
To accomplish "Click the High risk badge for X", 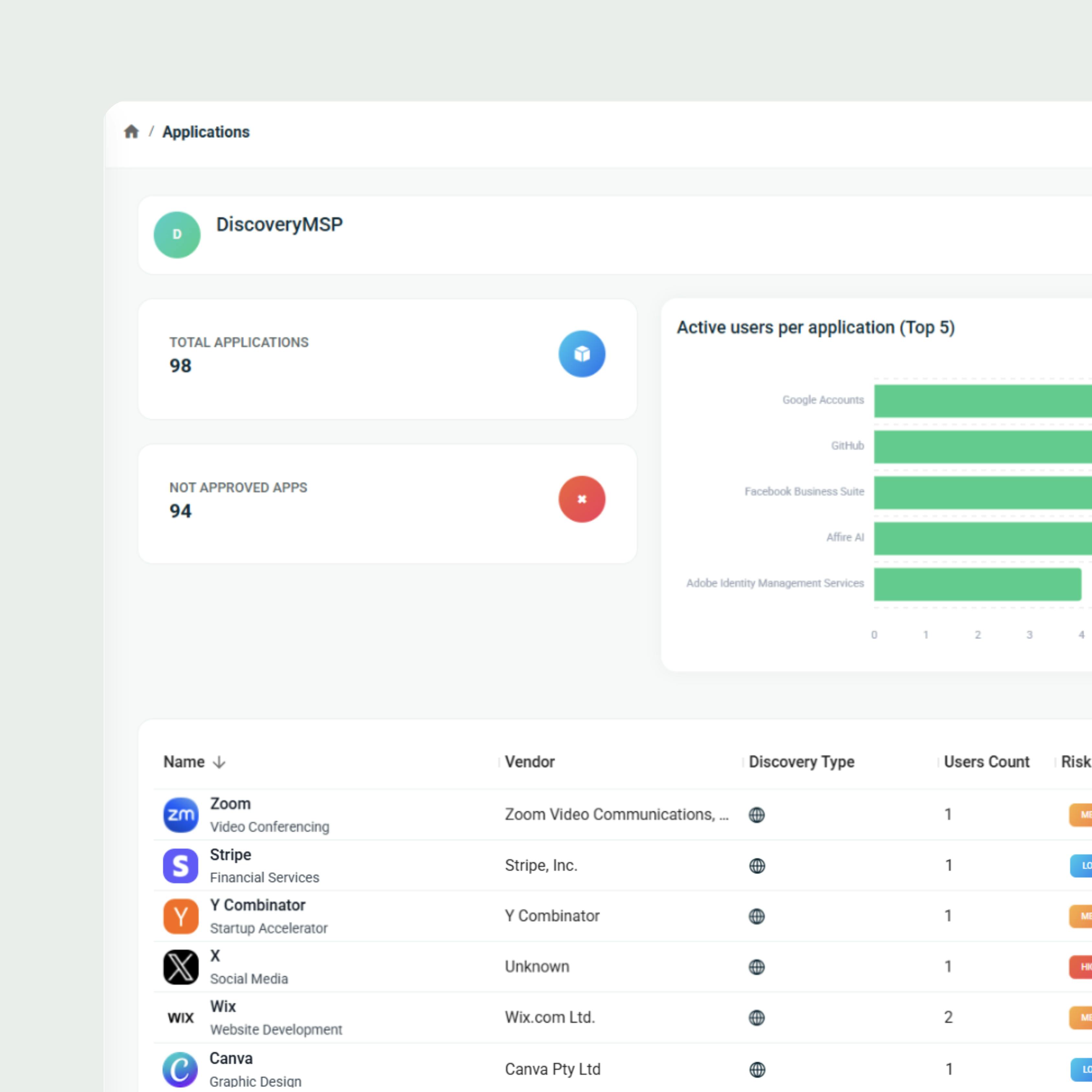I will point(1081,966).
